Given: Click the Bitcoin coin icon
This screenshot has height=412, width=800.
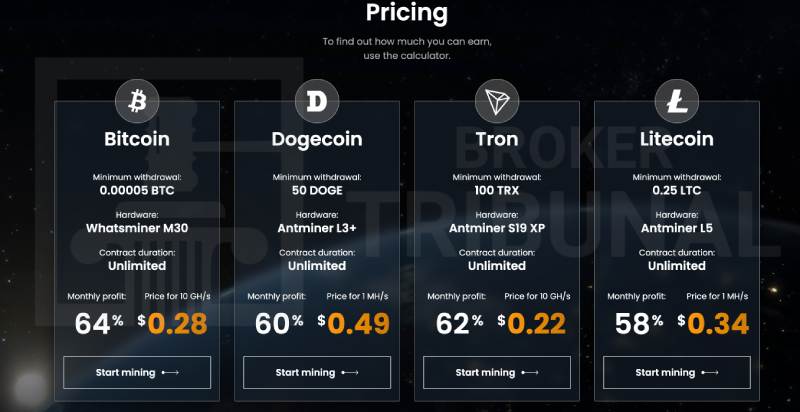Looking at the screenshot, I should [x=137, y=101].
